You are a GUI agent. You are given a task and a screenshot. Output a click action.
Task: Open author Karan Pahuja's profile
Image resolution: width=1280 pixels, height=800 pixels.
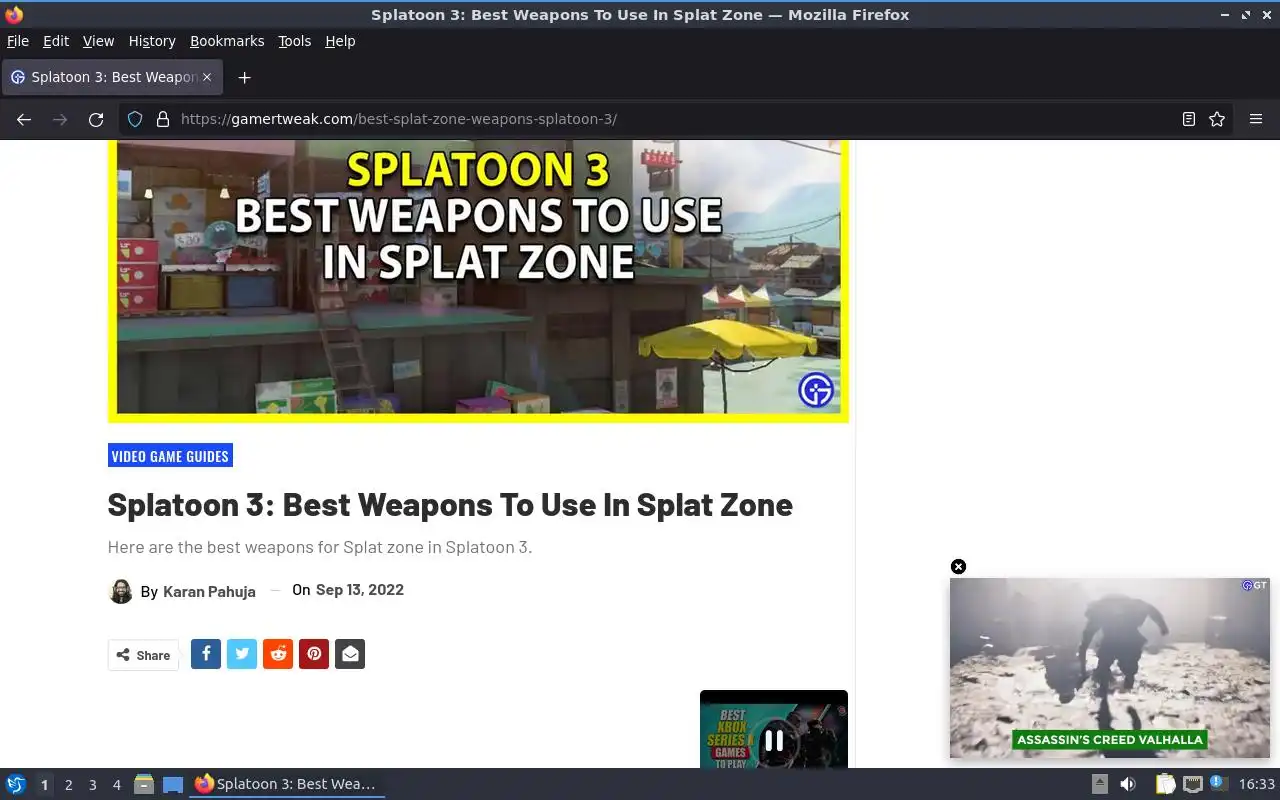tap(209, 591)
